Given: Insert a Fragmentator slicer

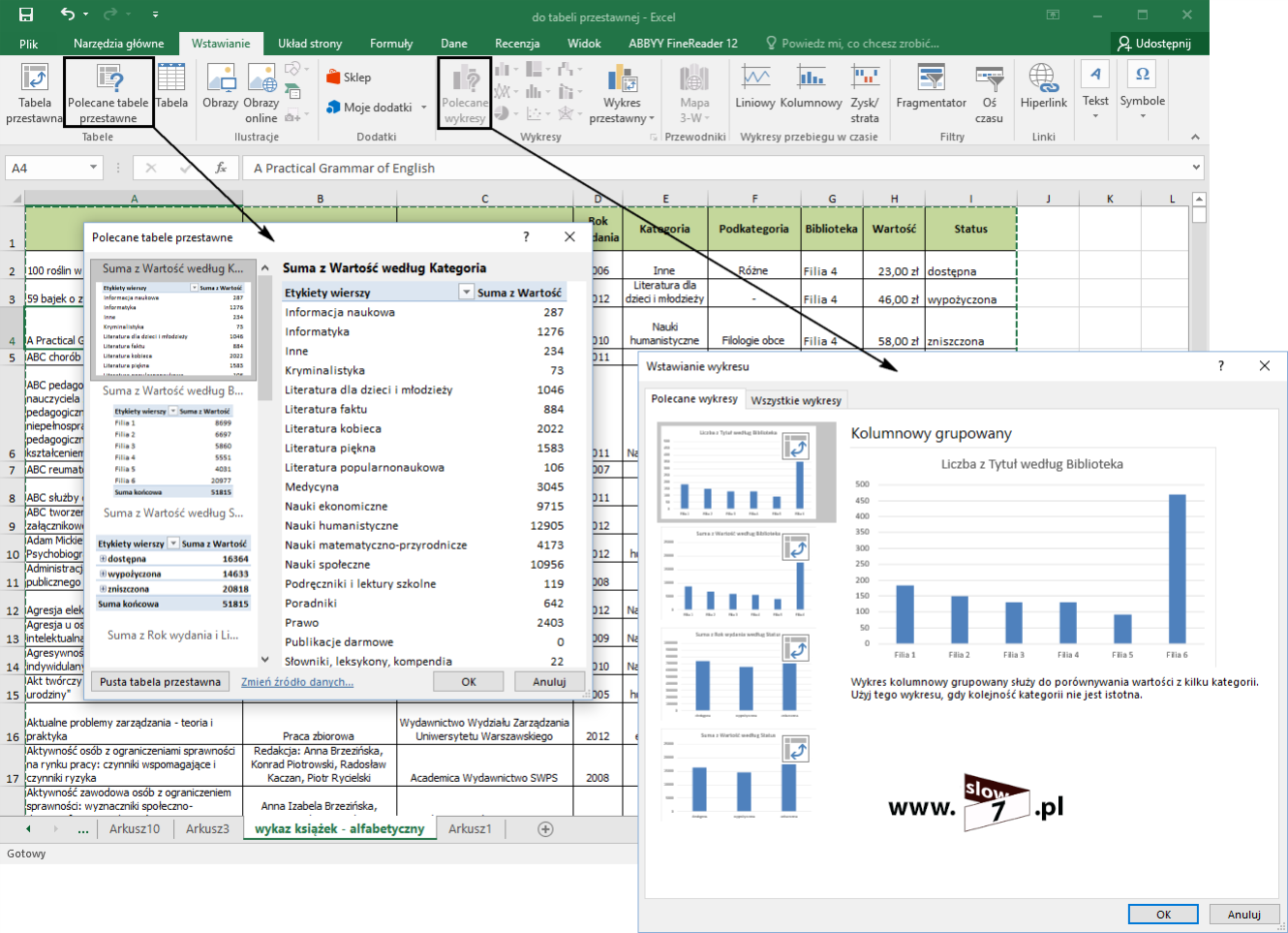Looking at the screenshot, I should 932,85.
